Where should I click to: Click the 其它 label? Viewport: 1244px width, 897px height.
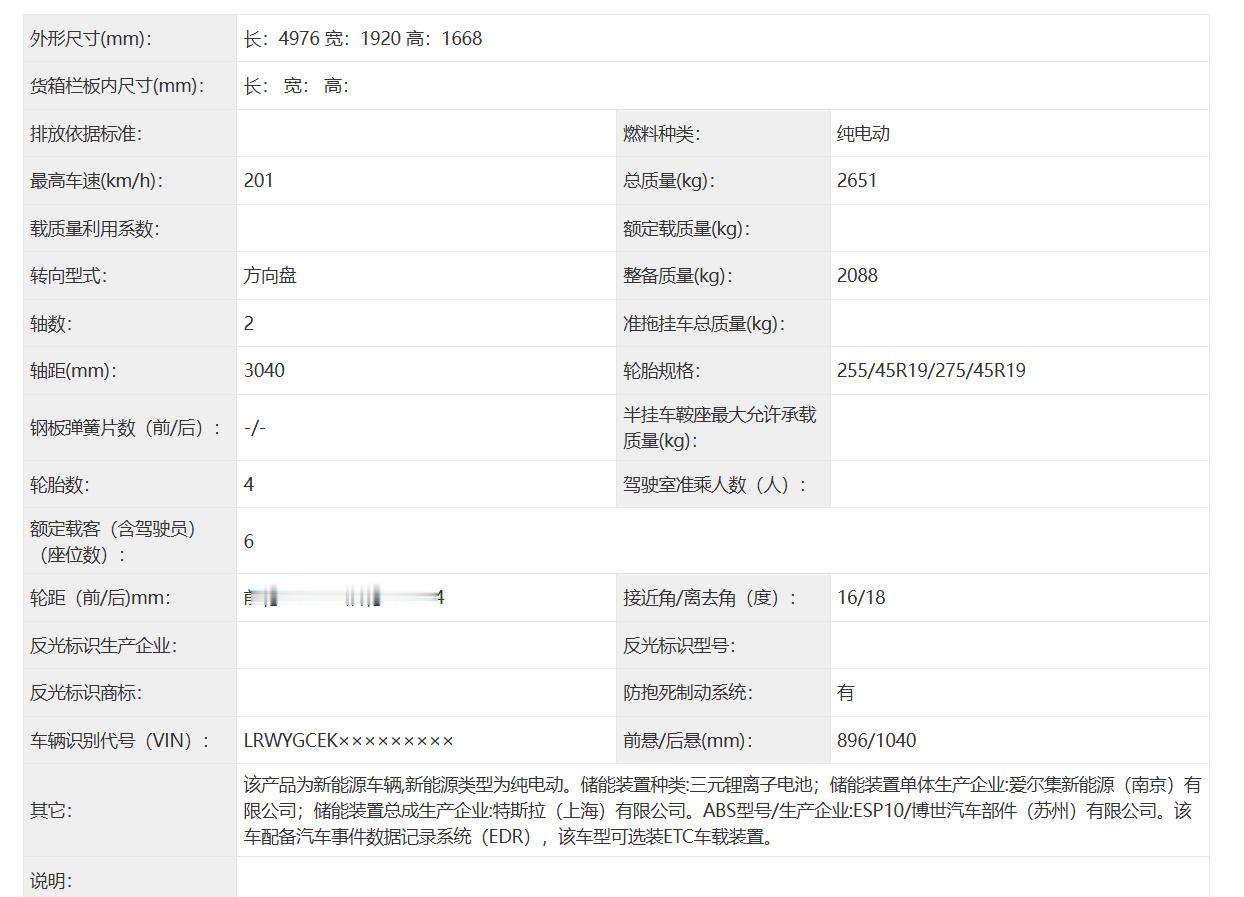[x=51, y=811]
